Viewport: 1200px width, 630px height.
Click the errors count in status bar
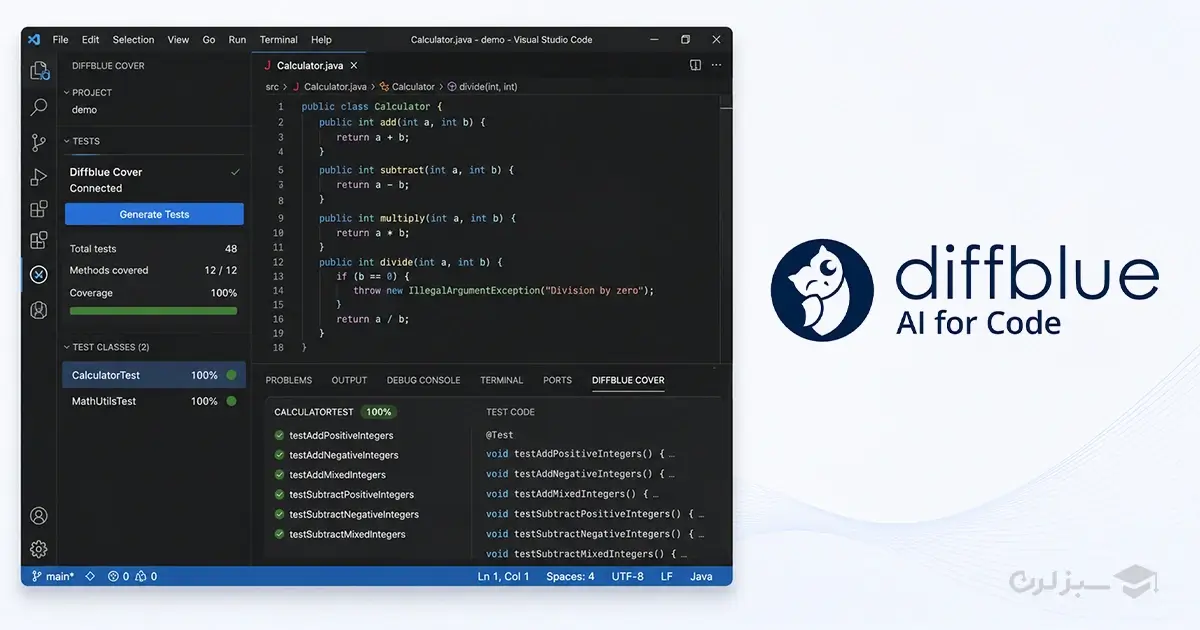point(118,577)
